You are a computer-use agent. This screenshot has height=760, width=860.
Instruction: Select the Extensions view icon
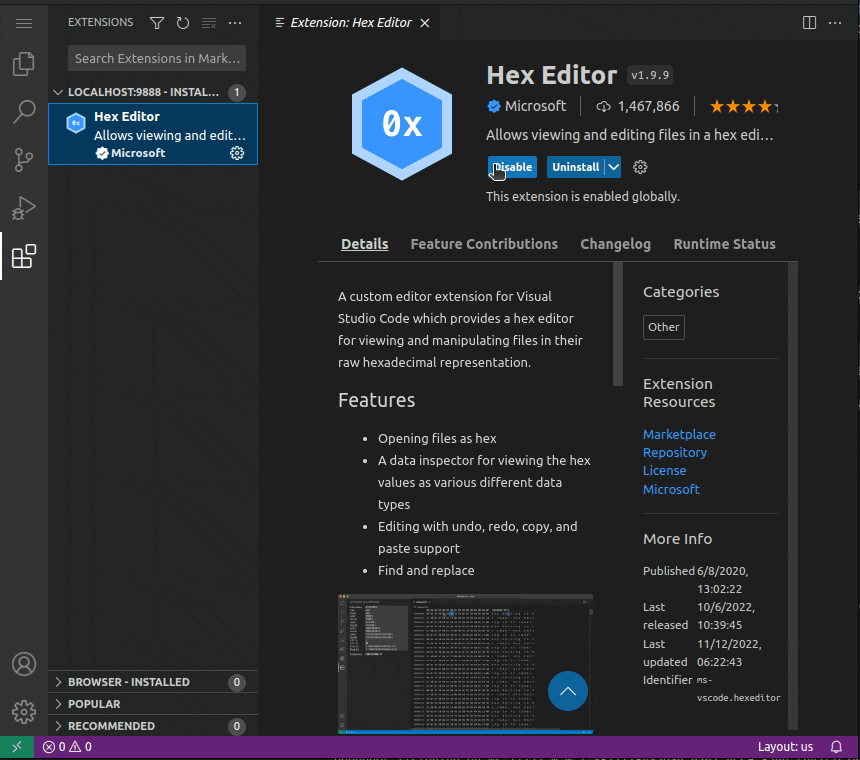[x=24, y=256]
